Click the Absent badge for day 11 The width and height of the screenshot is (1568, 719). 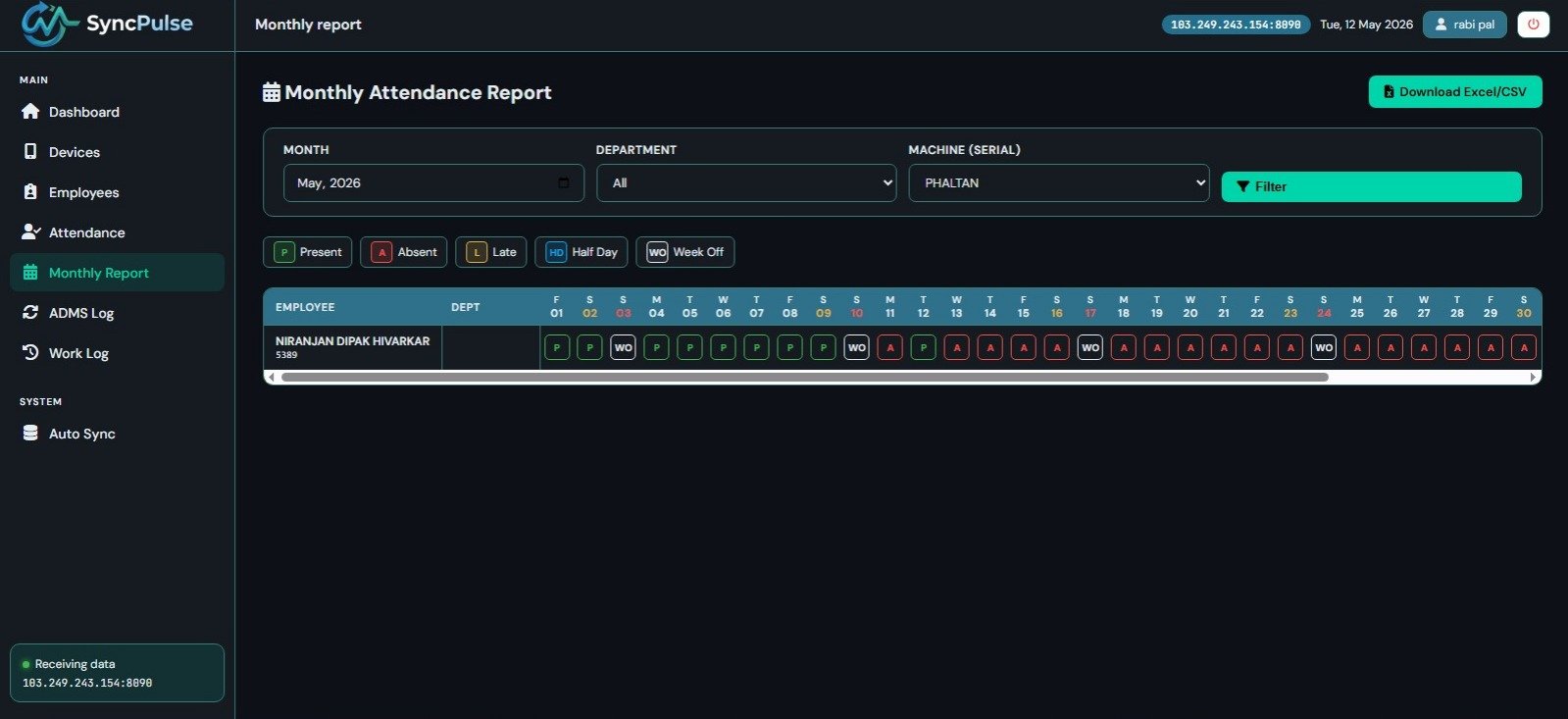tap(890, 347)
